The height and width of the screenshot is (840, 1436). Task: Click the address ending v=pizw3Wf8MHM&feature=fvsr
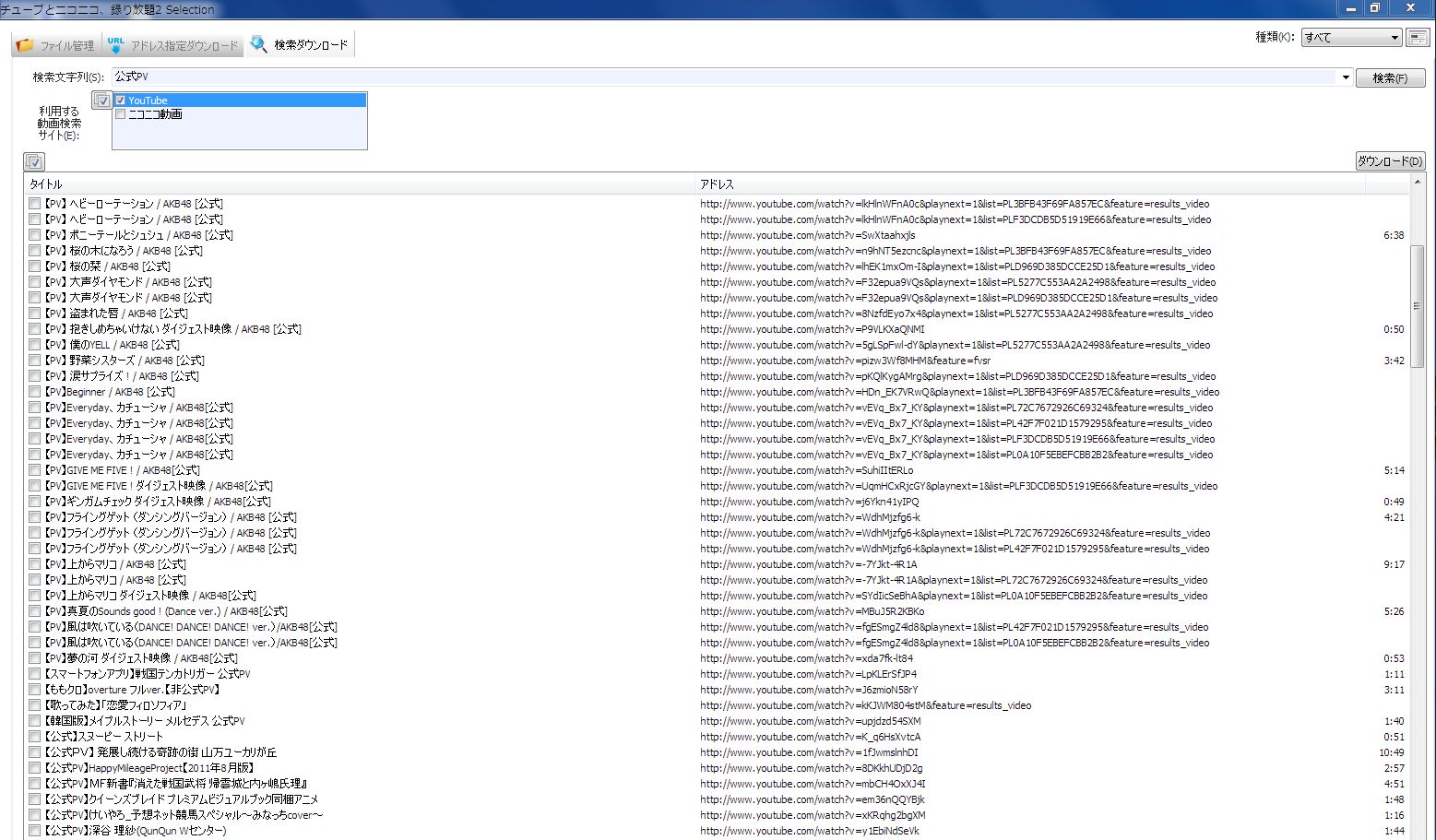tap(846, 361)
